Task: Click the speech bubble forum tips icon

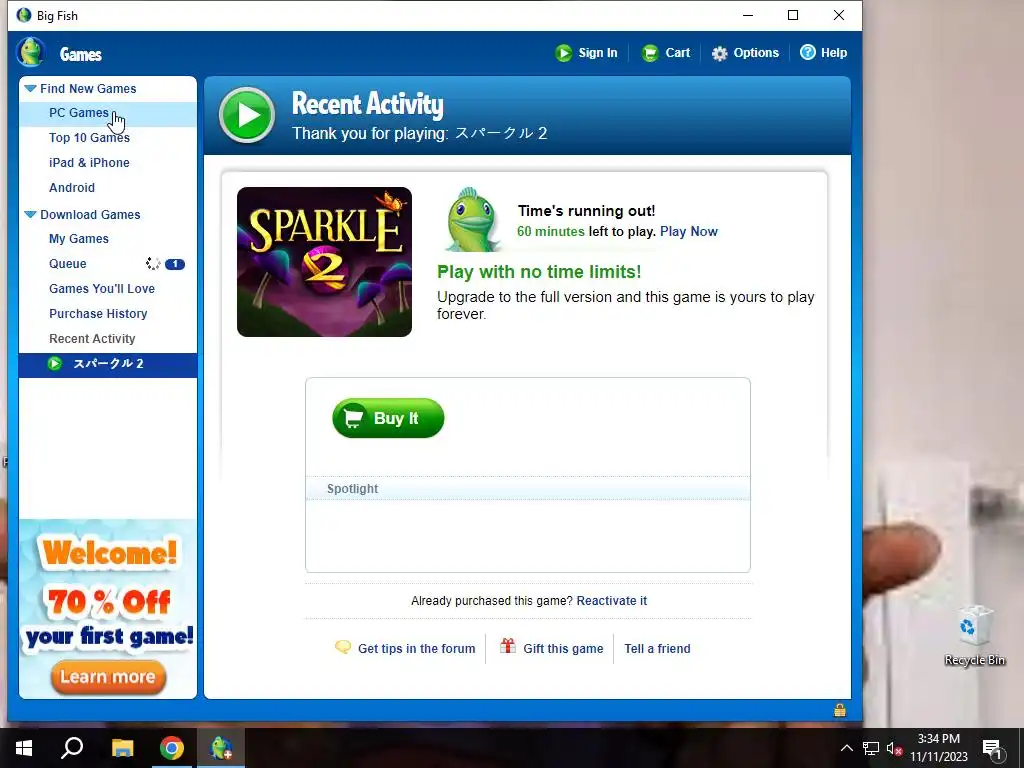Action: pos(343,647)
